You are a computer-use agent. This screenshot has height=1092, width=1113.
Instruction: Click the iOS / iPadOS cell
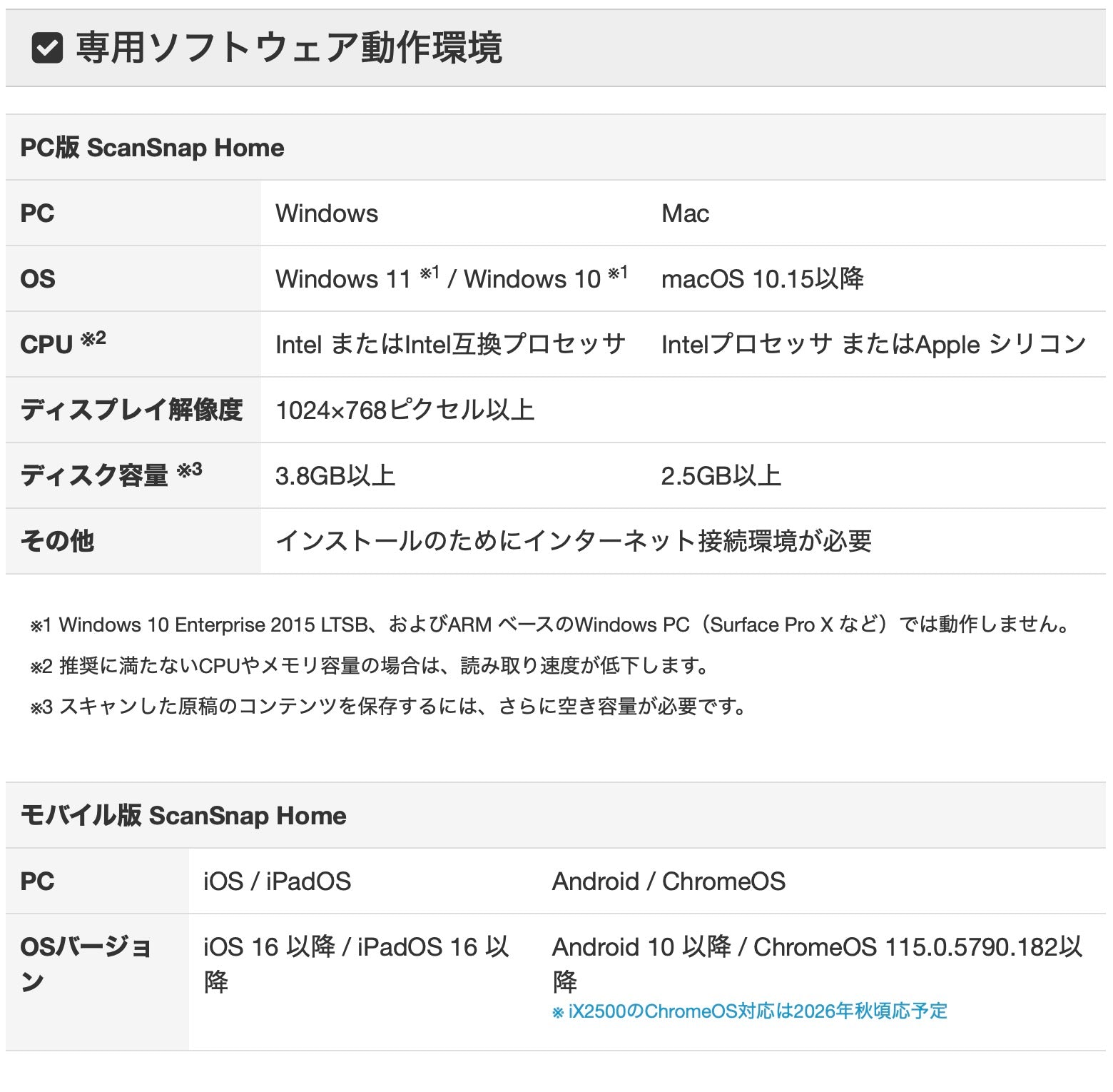click(x=363, y=881)
